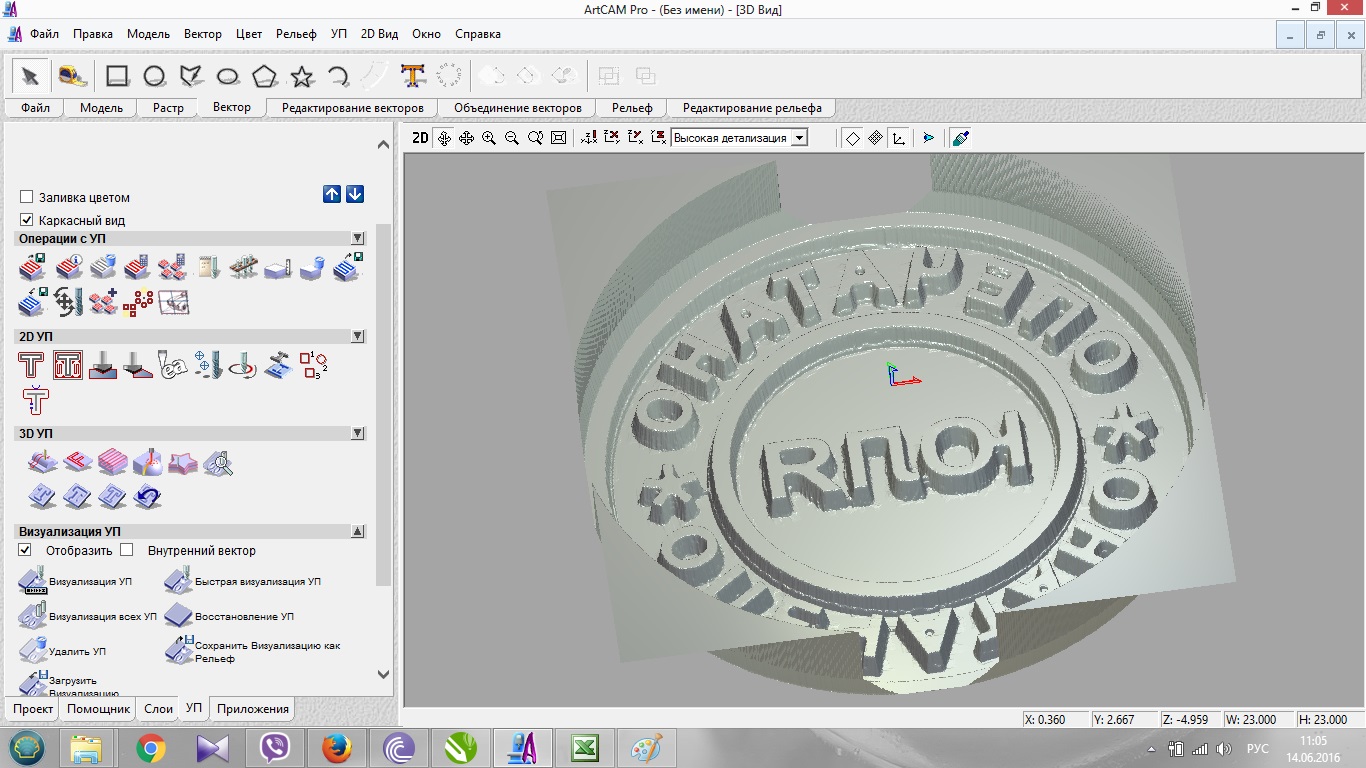Choose the polygon drawing tool
This screenshot has width=1366, height=768.
(264, 76)
